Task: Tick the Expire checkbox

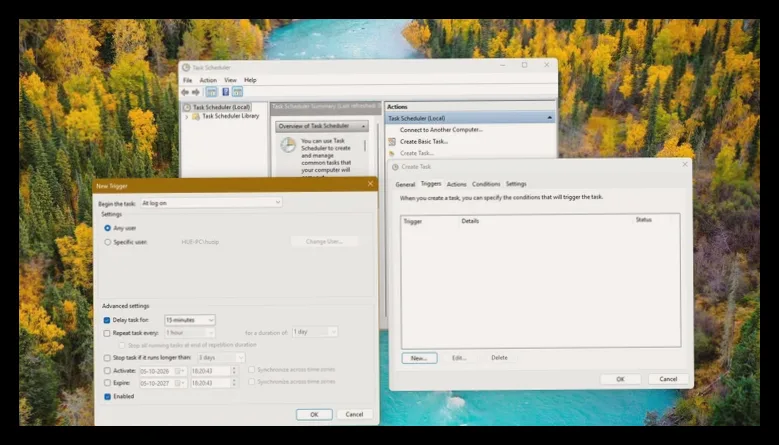Action: point(107,383)
